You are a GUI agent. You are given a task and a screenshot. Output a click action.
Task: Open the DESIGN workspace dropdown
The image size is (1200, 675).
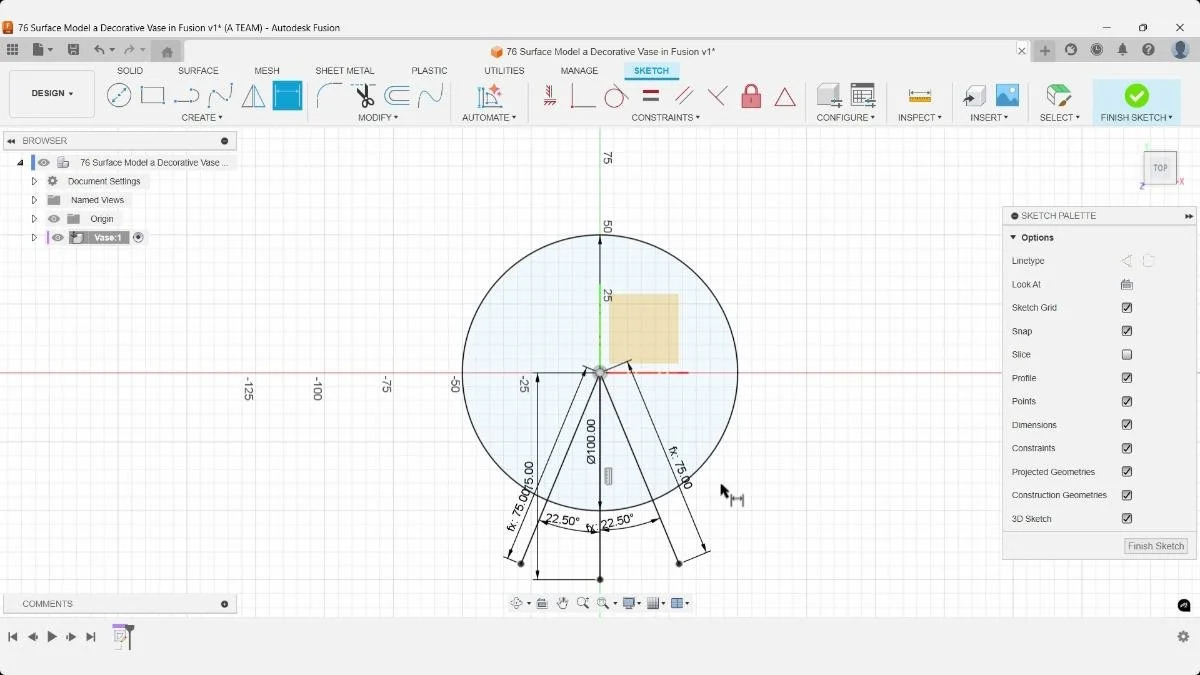(52, 94)
